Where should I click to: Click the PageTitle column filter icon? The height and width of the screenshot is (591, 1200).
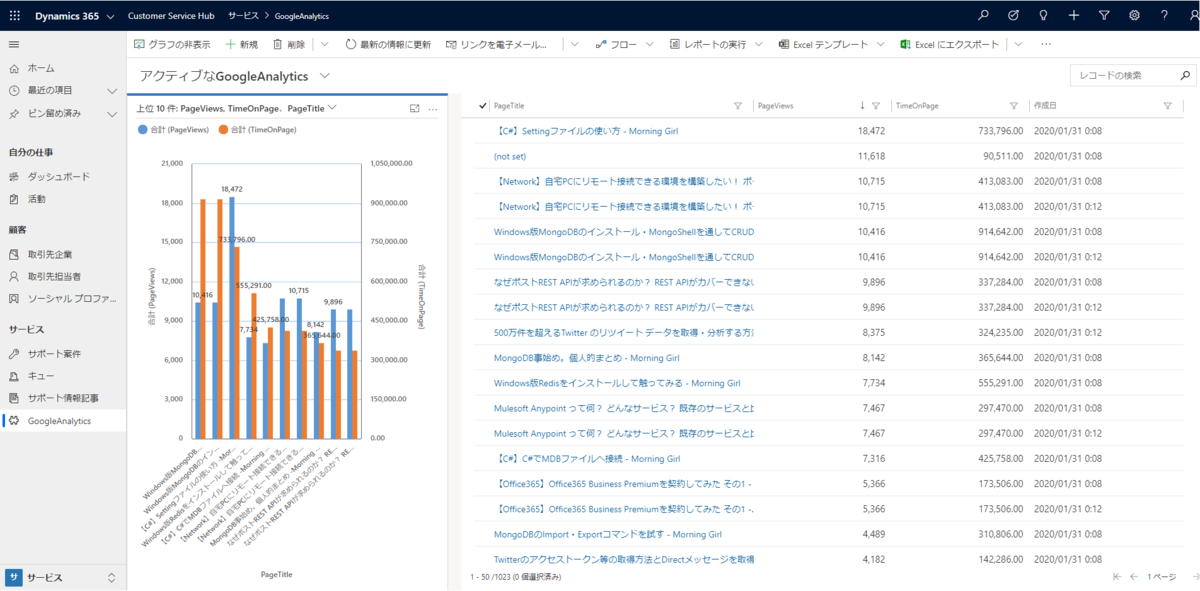coord(738,106)
